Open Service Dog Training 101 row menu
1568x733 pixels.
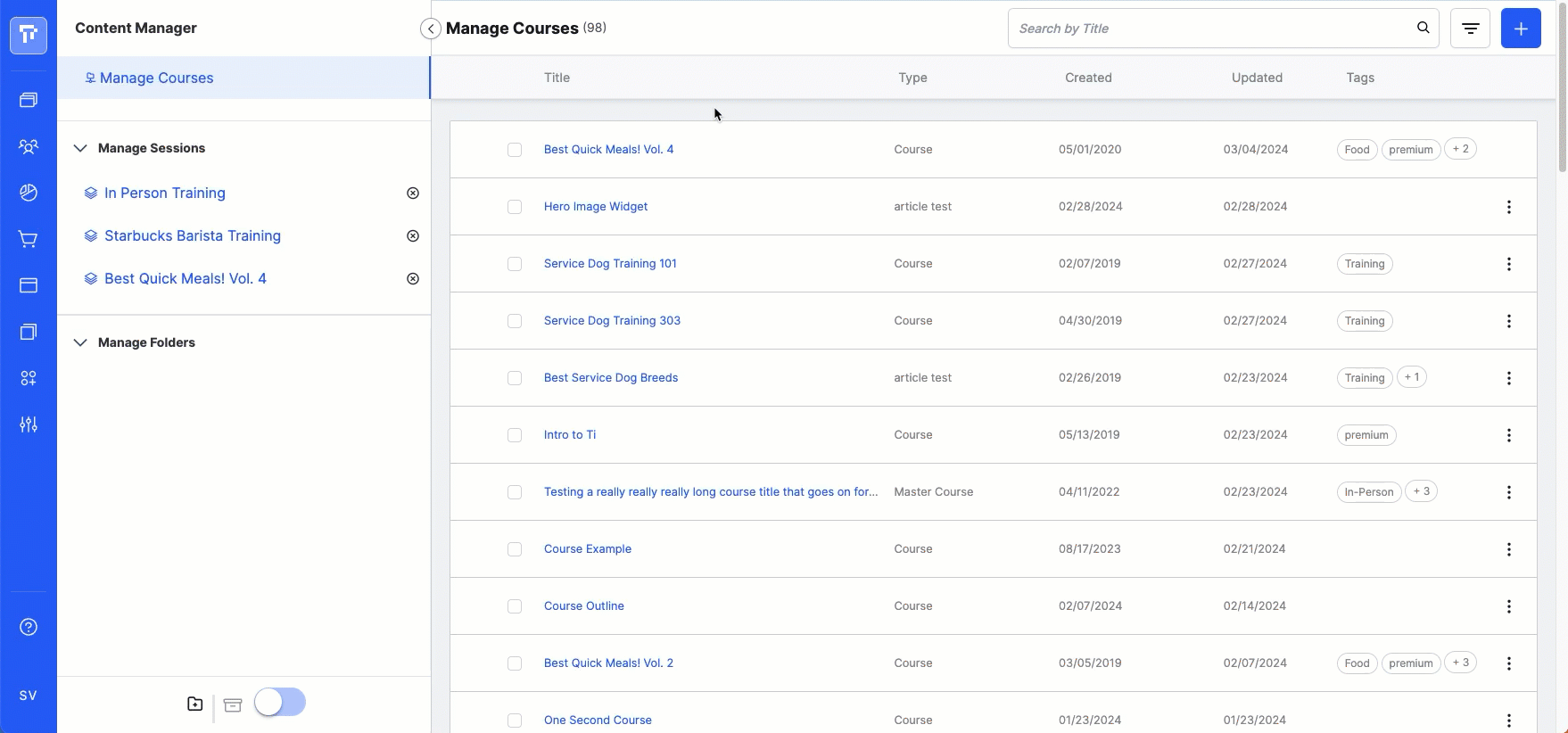[1509, 264]
